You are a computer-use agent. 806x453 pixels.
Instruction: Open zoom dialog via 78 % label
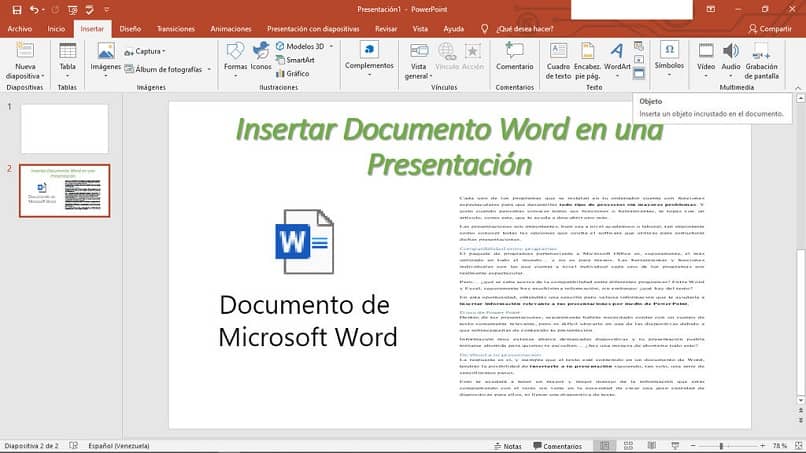click(779, 446)
